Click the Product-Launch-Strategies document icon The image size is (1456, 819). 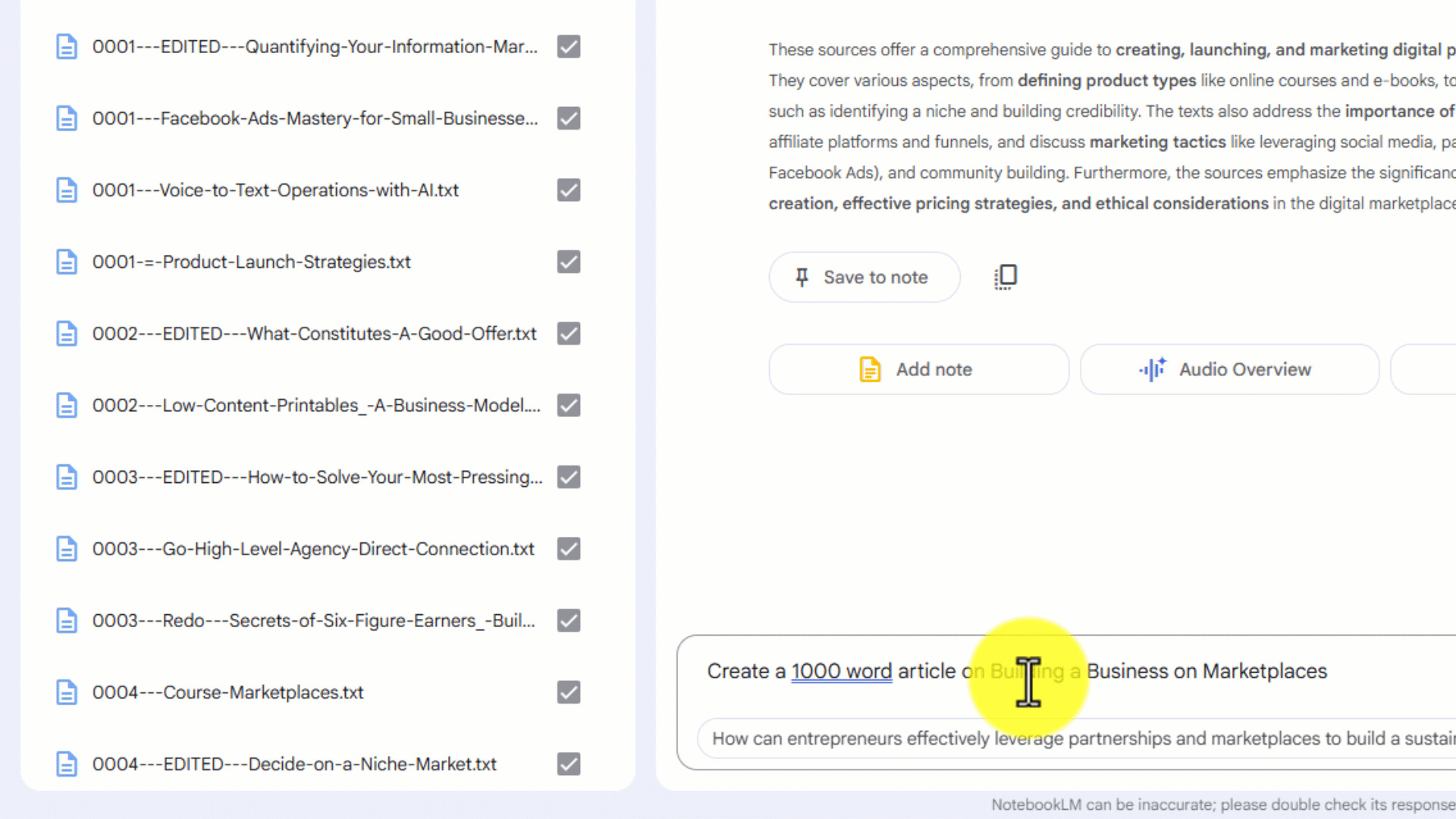[67, 262]
